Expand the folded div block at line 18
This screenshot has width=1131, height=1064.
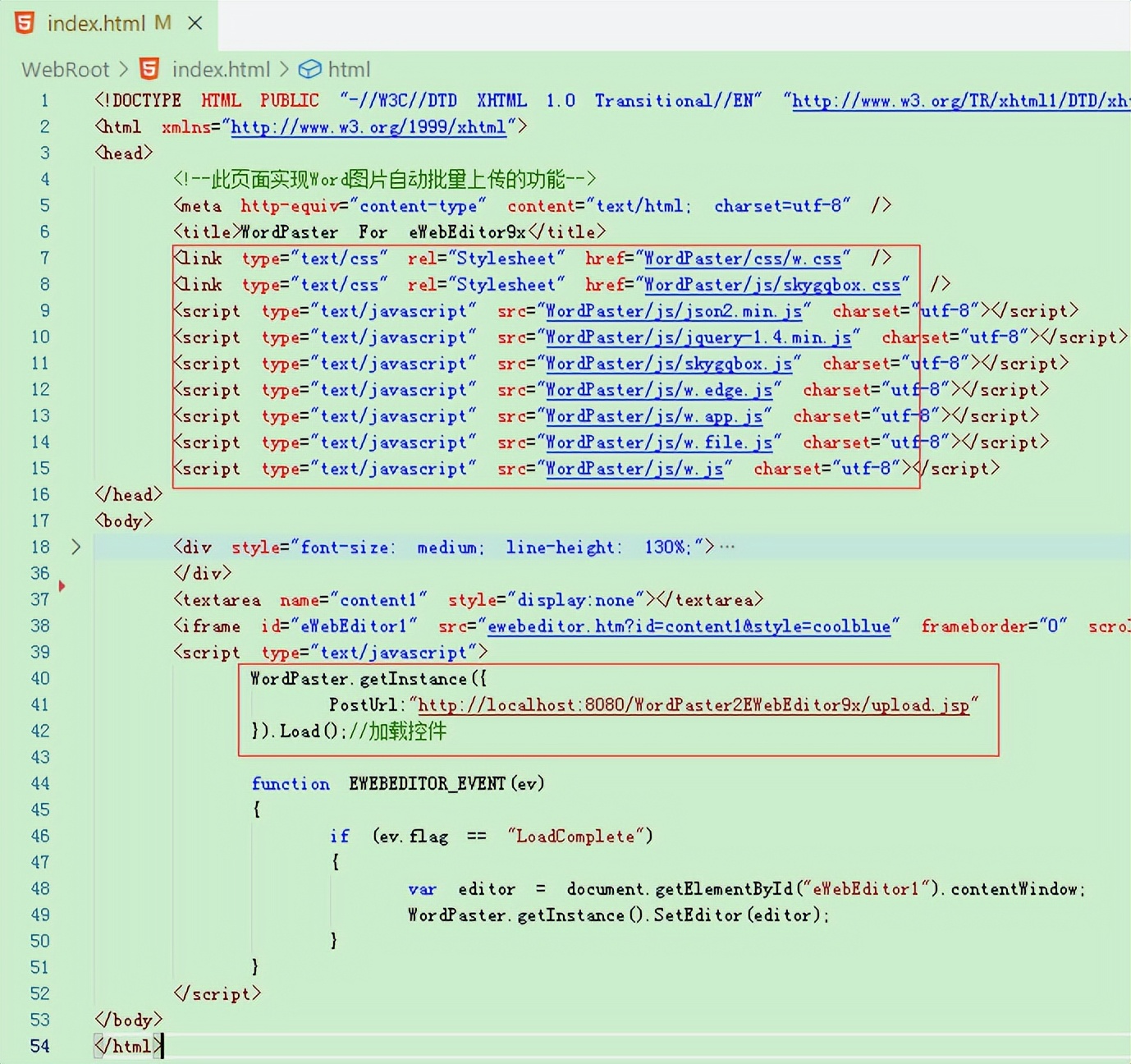click(x=76, y=547)
